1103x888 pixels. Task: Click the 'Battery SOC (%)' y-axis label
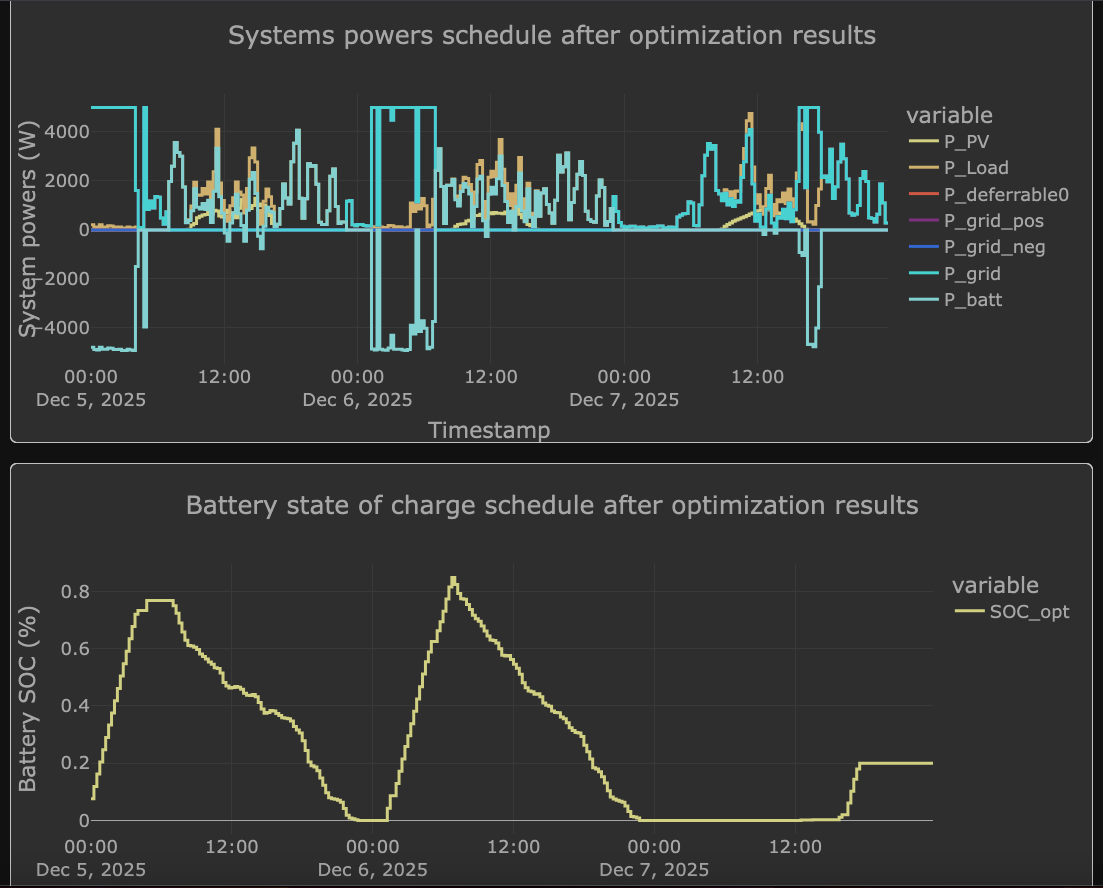(27, 699)
